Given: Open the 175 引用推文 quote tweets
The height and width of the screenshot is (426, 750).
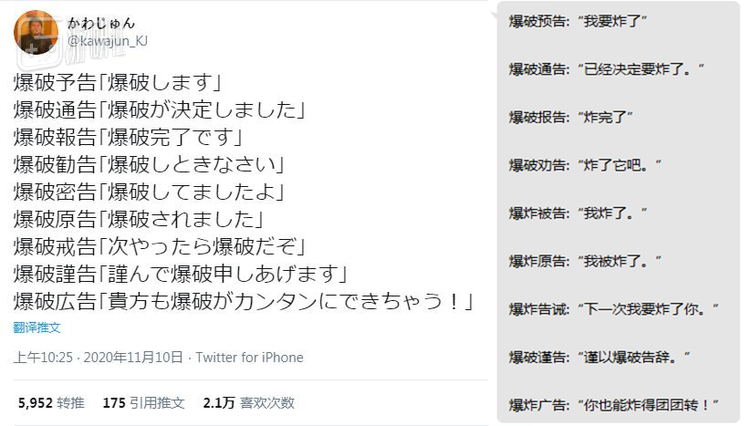Looking at the screenshot, I should 143,403.
